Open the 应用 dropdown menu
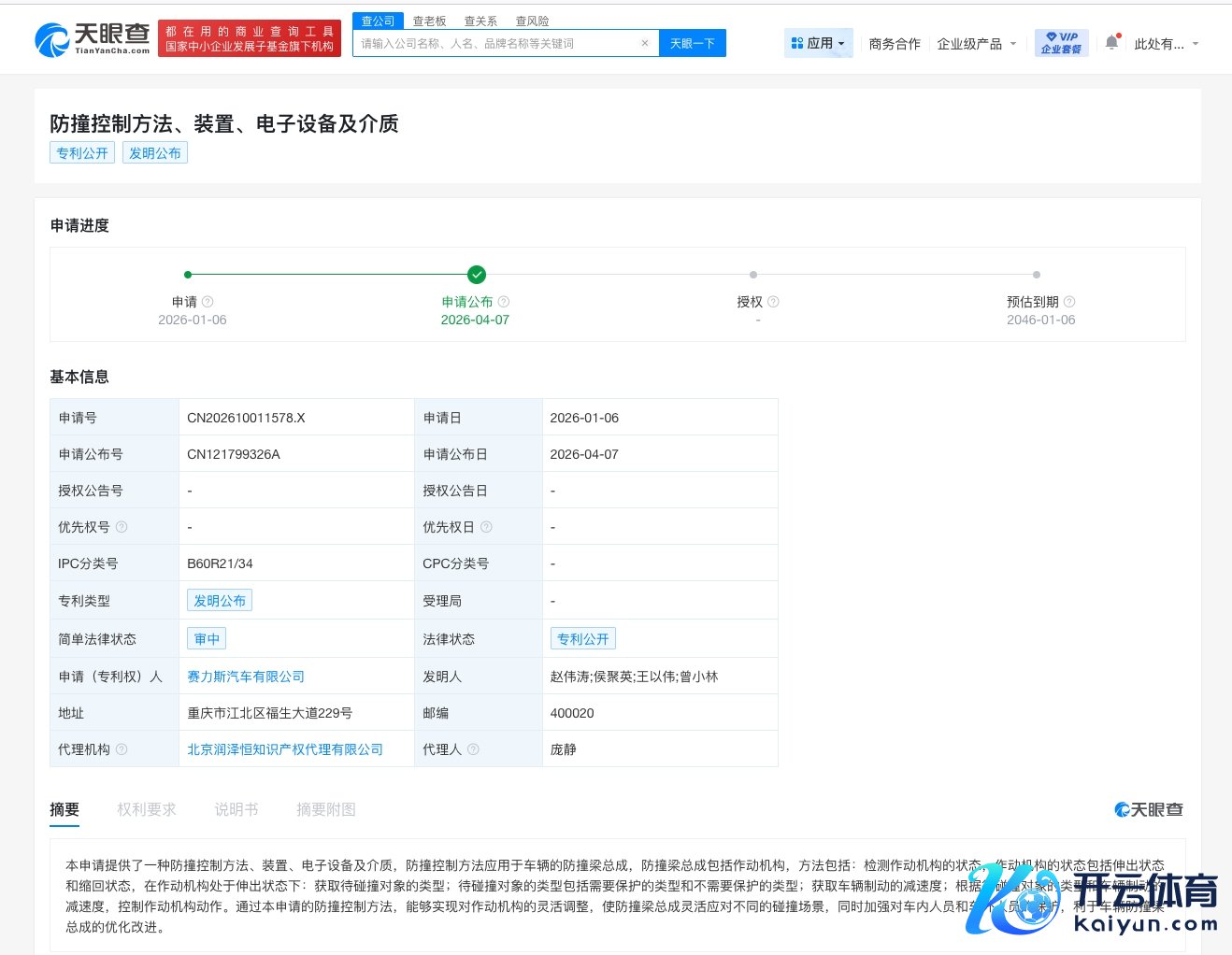This screenshot has width=1232, height=955. (818, 43)
